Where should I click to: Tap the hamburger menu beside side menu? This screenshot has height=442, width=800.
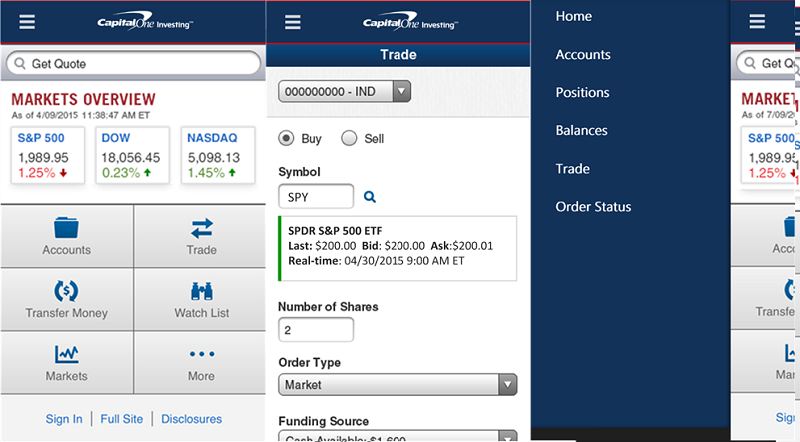757,21
